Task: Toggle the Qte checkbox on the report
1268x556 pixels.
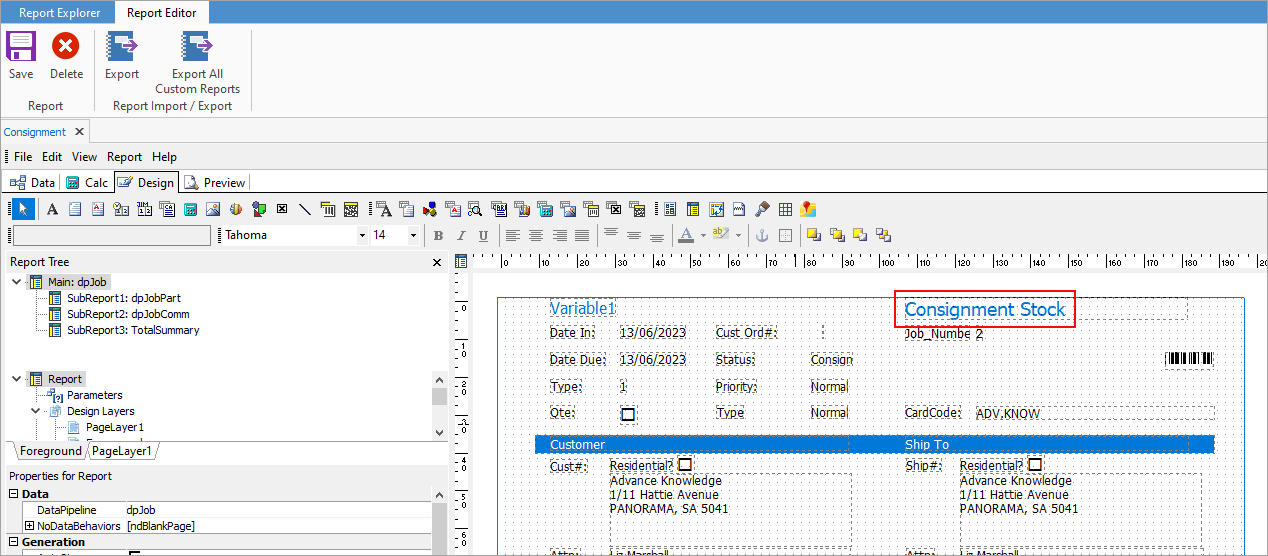Action: [x=628, y=413]
